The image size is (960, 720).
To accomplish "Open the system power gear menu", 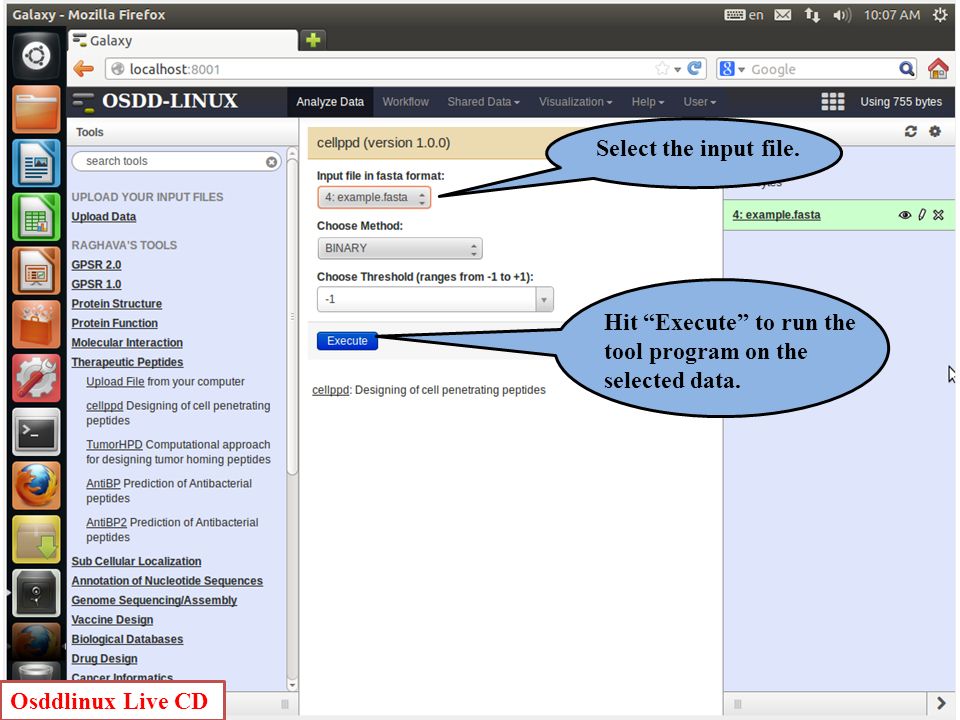I will pyautogui.click(x=940, y=15).
